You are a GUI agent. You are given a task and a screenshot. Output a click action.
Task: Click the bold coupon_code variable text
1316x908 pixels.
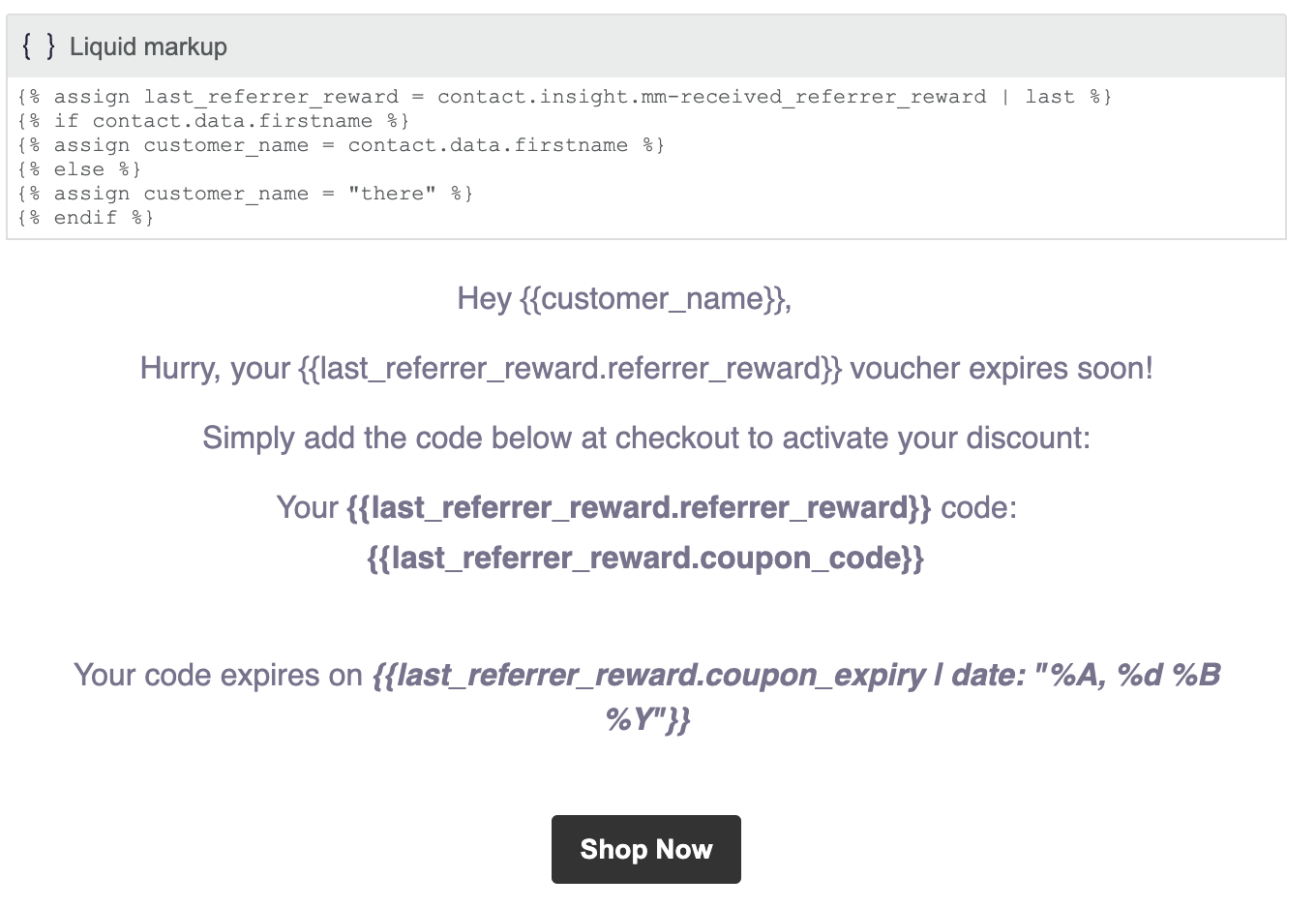(645, 558)
